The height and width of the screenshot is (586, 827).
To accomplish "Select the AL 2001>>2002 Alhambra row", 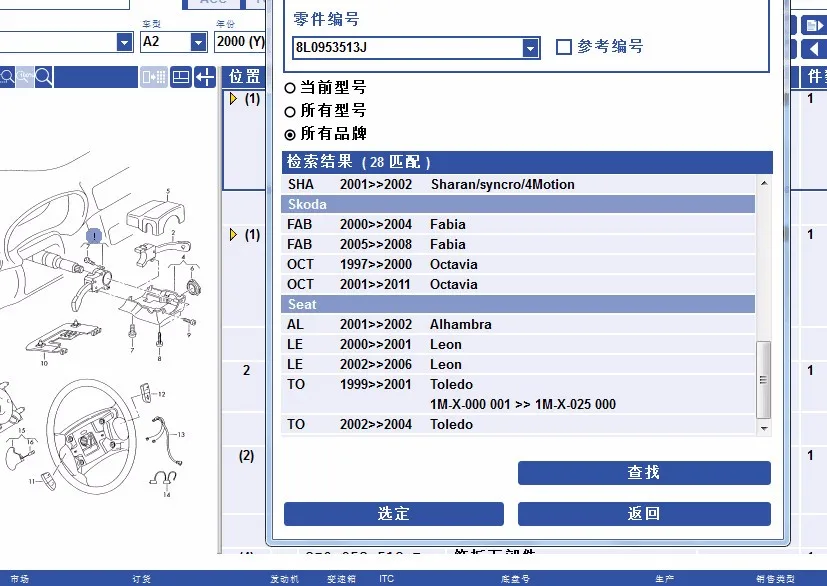I will [518, 324].
